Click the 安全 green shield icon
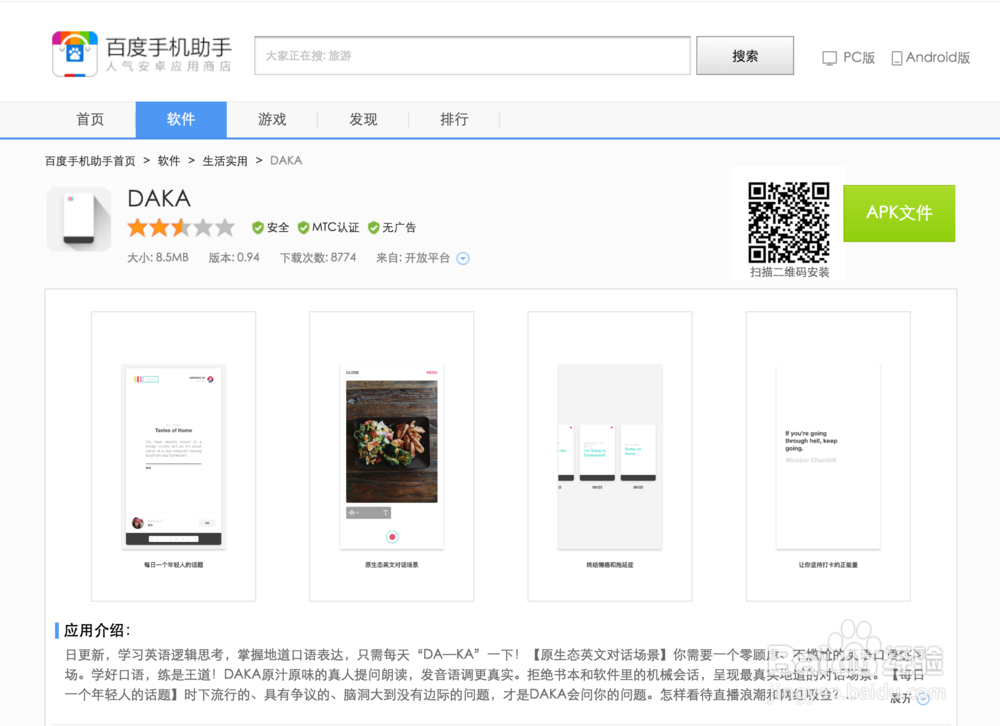 [x=258, y=228]
